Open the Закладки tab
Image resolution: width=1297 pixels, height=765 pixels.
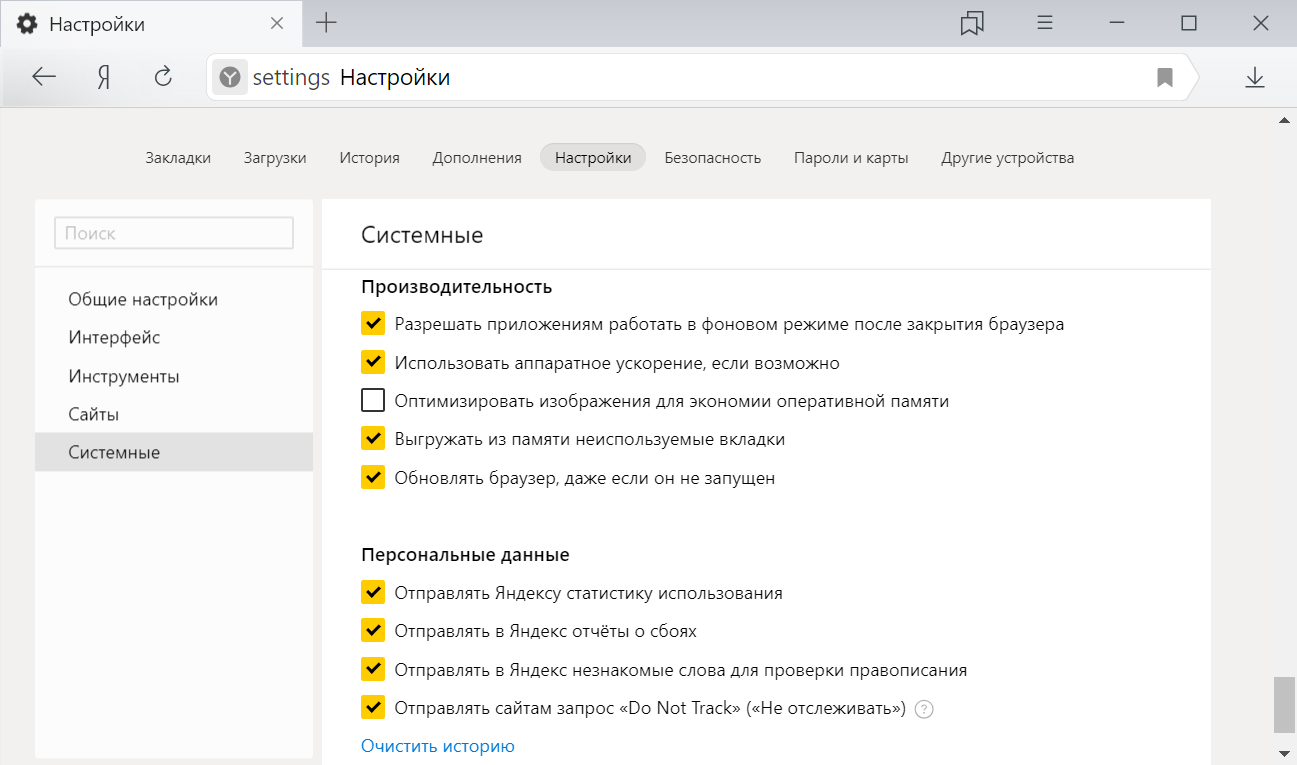click(178, 158)
